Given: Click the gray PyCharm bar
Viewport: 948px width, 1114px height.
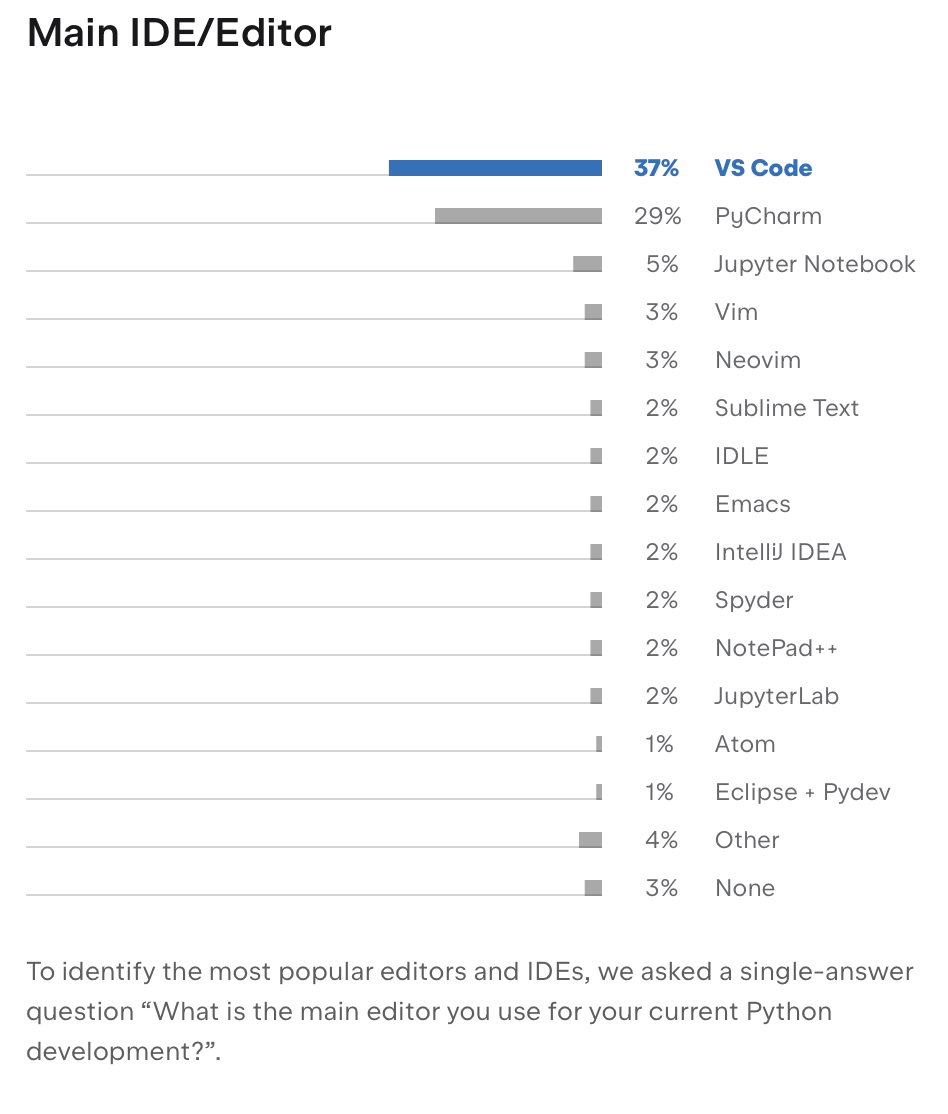Looking at the screenshot, I should click(518, 216).
